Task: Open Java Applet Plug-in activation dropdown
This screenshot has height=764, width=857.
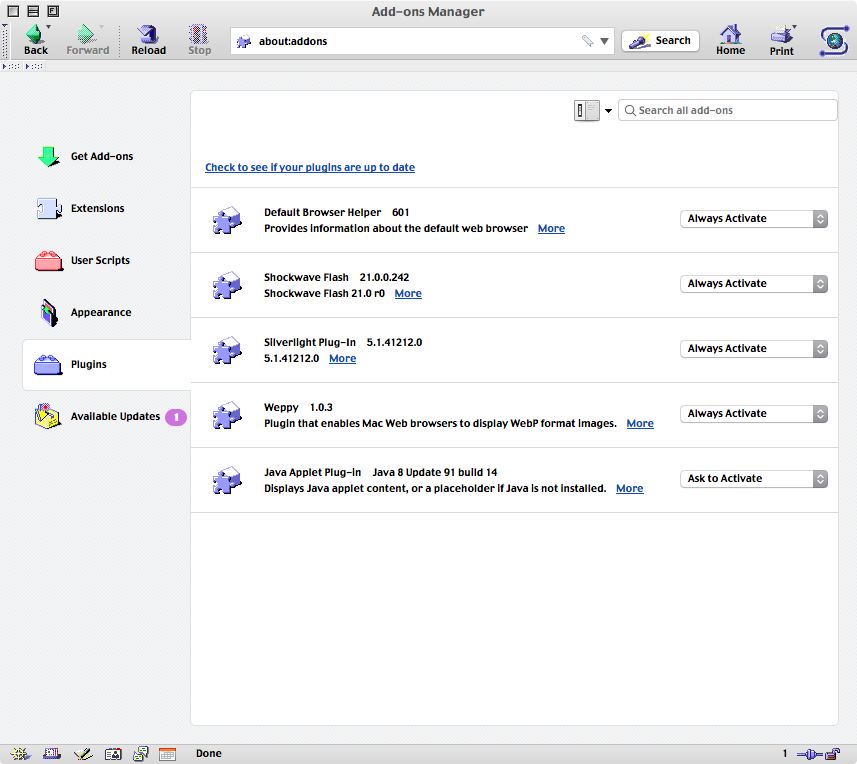Action: pyautogui.click(x=753, y=479)
